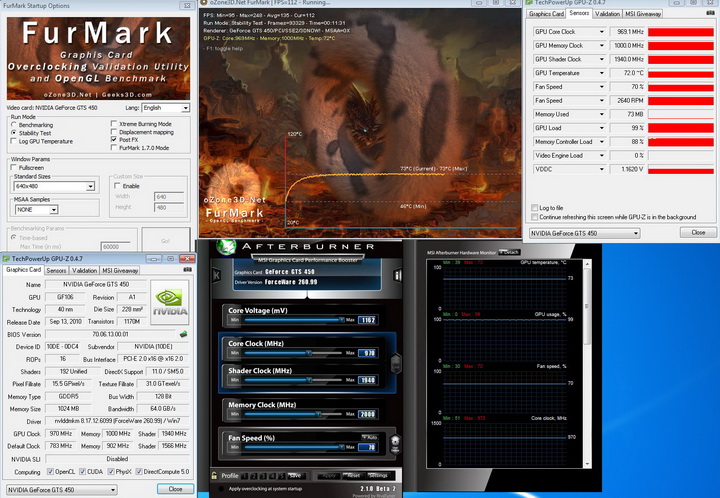Open MSI Giveaway tab in lower GPU-Z window
This screenshot has width=720, height=498.
[x=120, y=270]
